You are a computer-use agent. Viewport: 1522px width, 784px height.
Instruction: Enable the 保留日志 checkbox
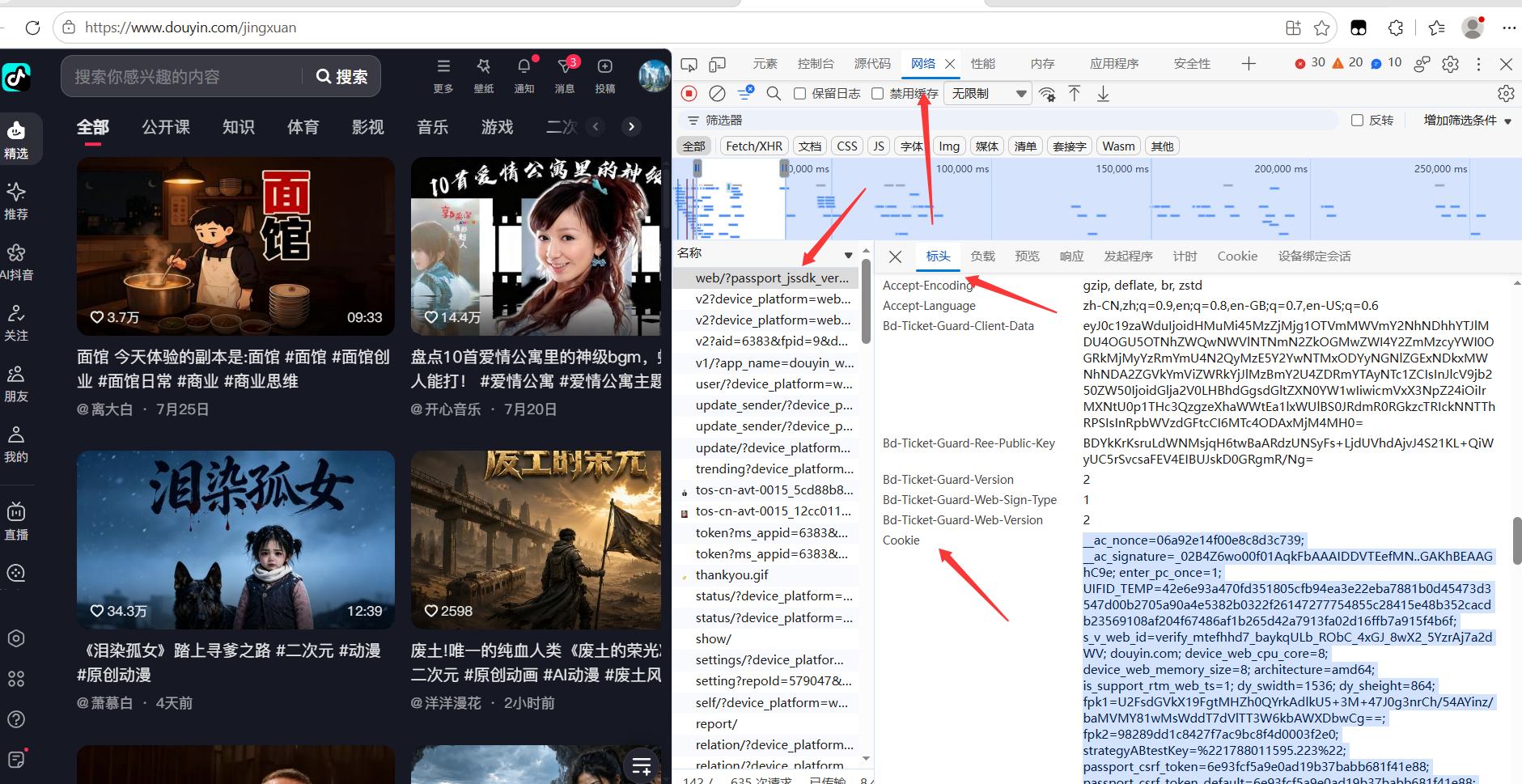coord(799,94)
